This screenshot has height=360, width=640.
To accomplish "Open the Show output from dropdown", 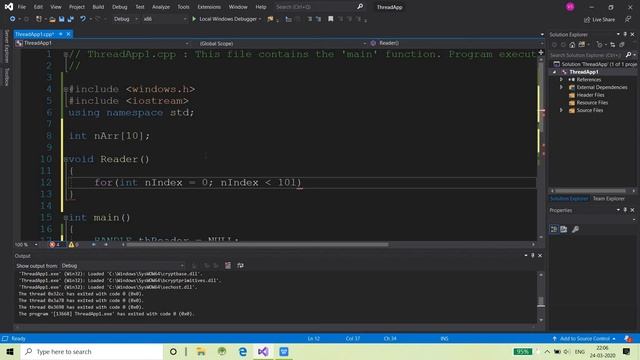I will coord(123,266).
